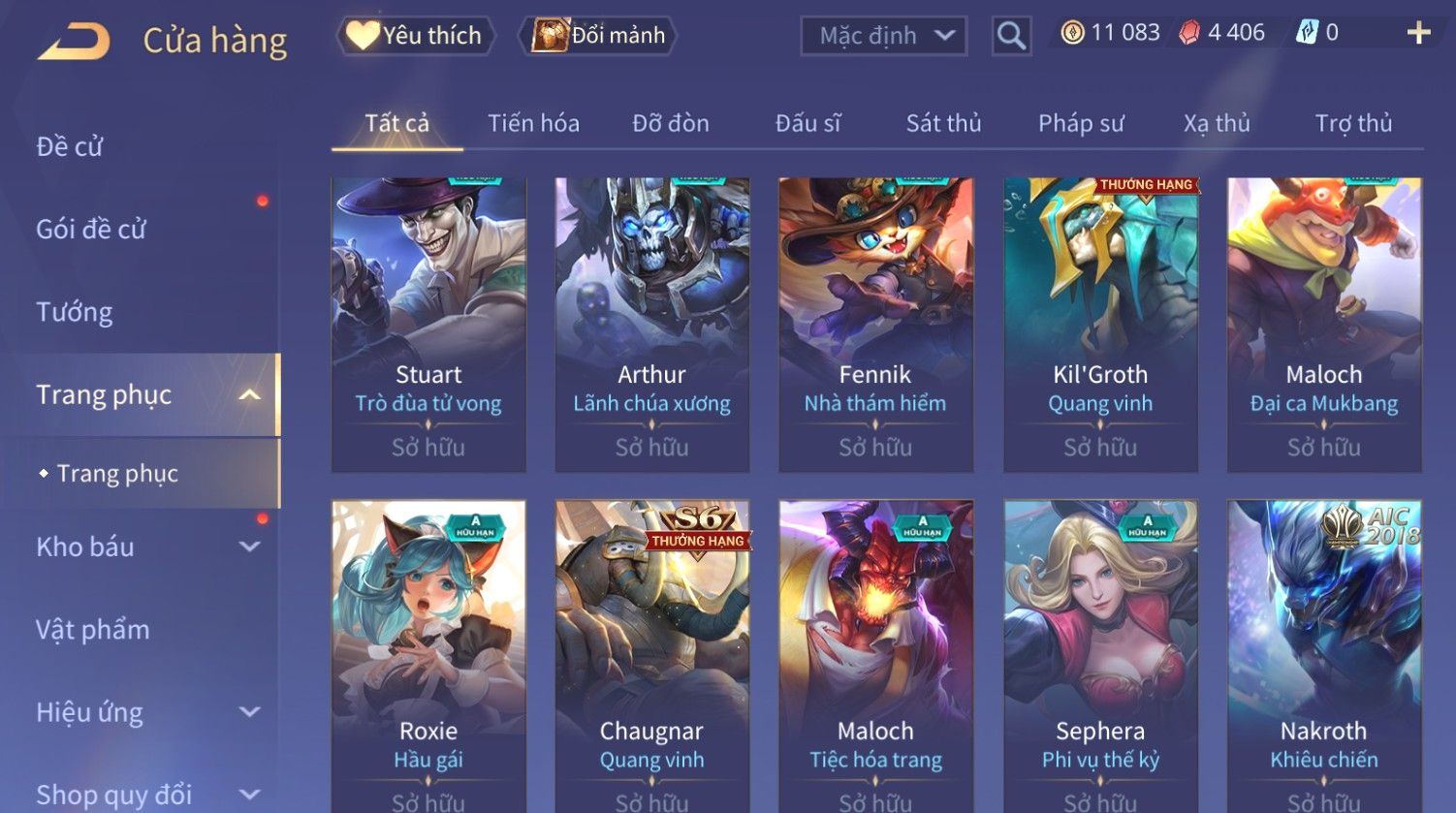
Task: Open Gói đề cử sidebar item
Action: 91,230
